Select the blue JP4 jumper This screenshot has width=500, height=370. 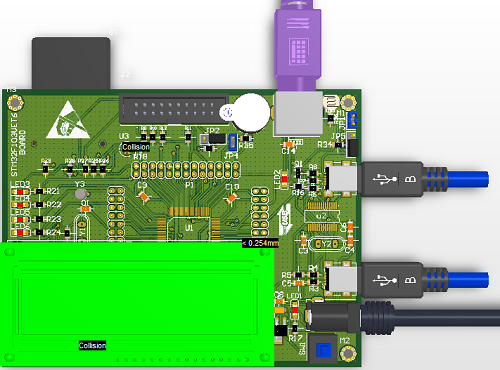coord(233,142)
